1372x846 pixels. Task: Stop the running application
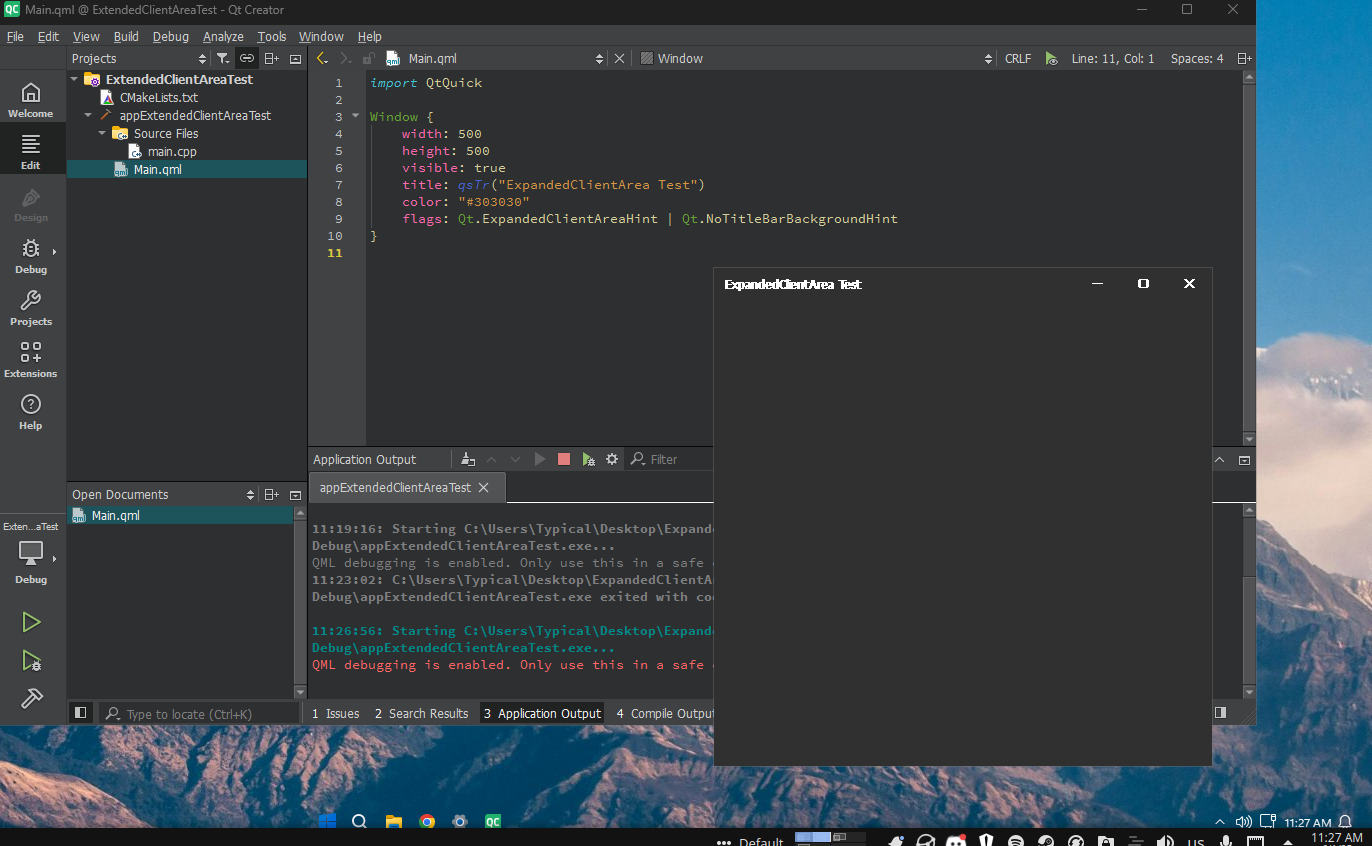(564, 460)
